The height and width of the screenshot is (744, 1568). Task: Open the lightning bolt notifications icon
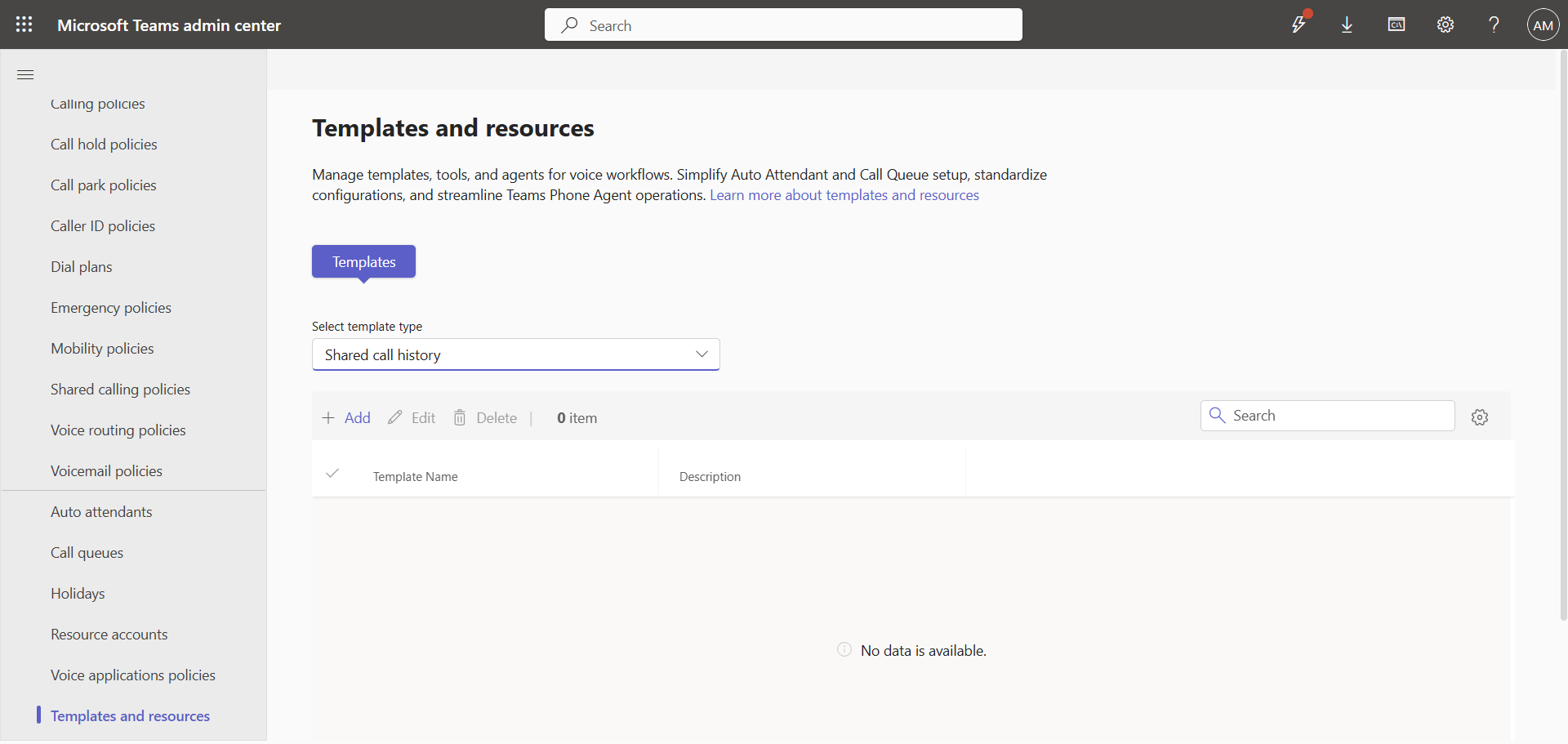pyautogui.click(x=1298, y=25)
